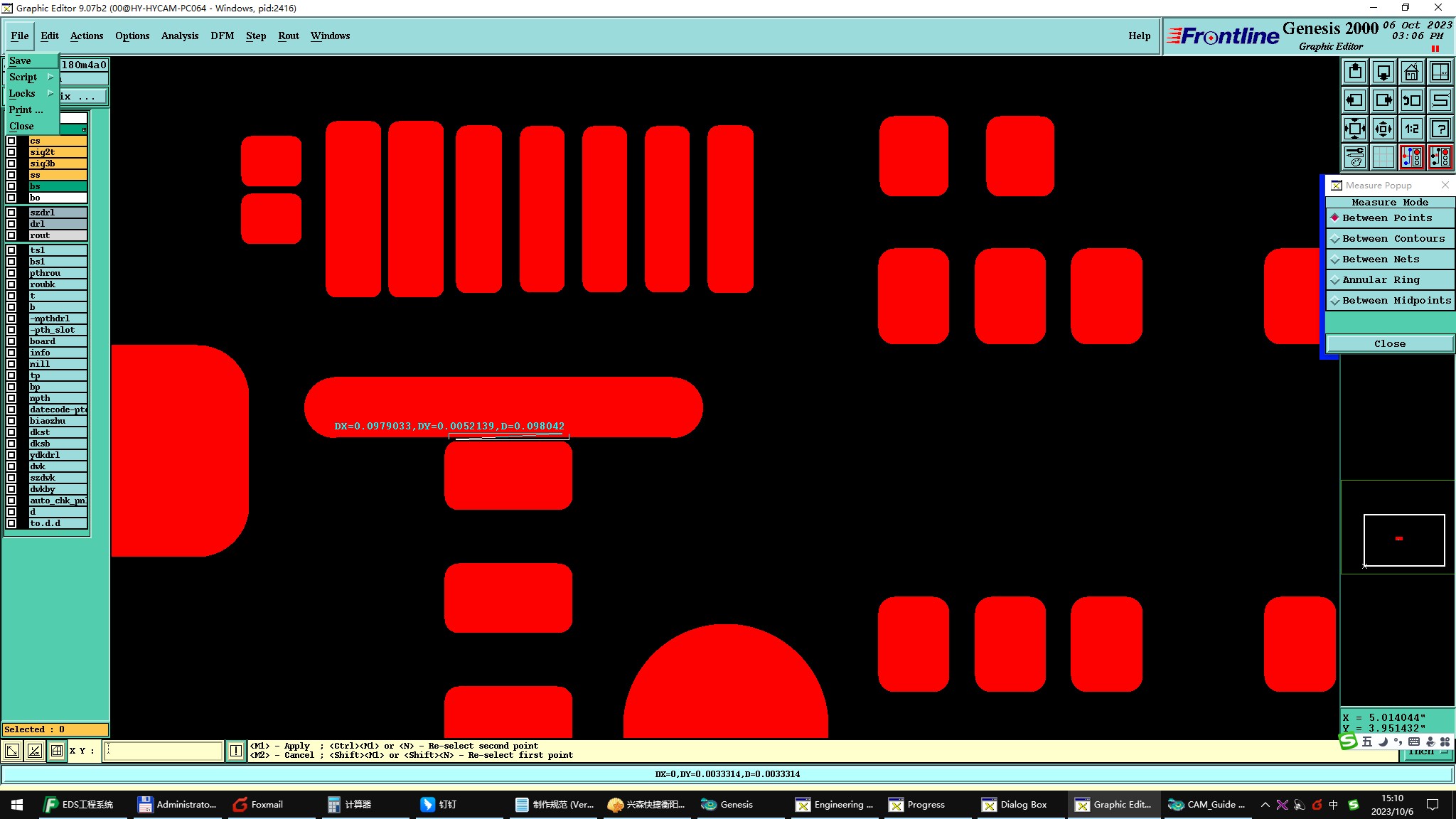Toggle the checkbox beside layer sig2t

[11, 152]
